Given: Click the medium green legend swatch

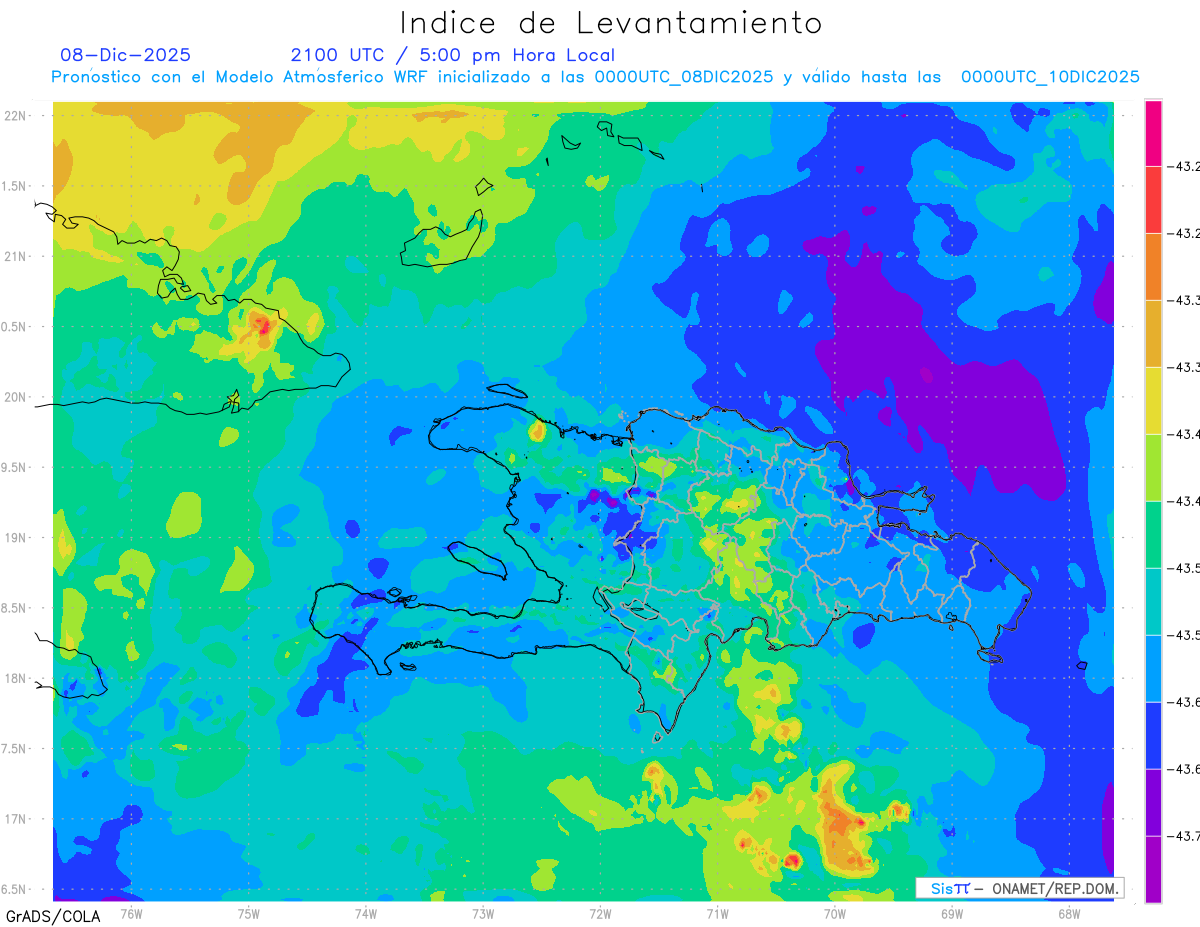Looking at the screenshot, I should [x=1153, y=534].
